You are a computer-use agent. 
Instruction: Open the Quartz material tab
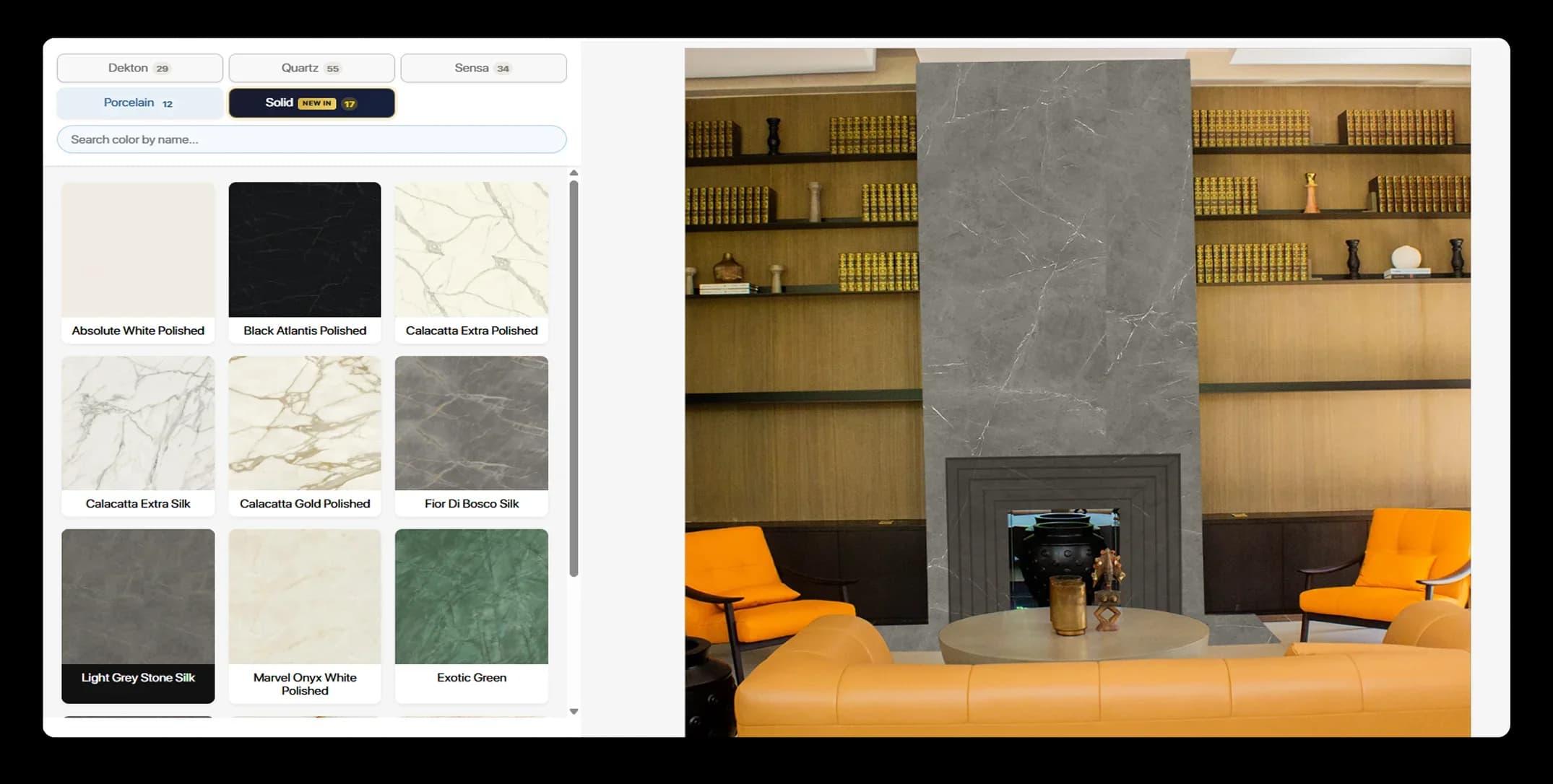click(x=311, y=68)
